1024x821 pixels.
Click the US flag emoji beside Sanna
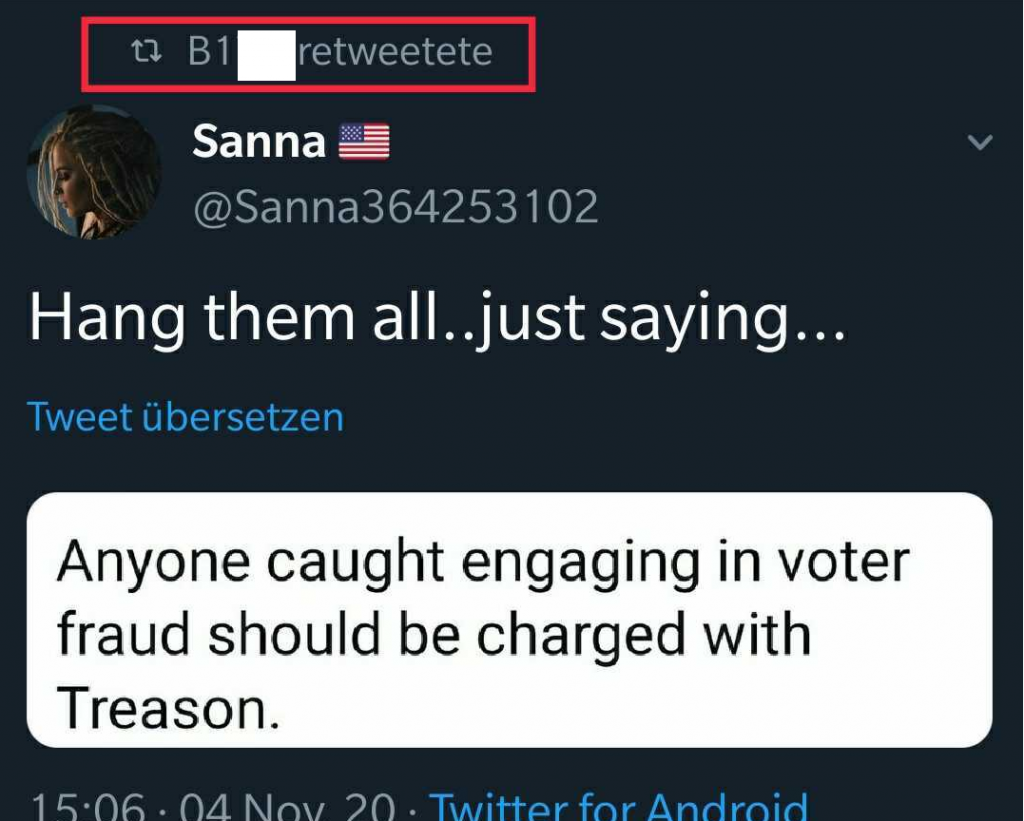tap(364, 142)
